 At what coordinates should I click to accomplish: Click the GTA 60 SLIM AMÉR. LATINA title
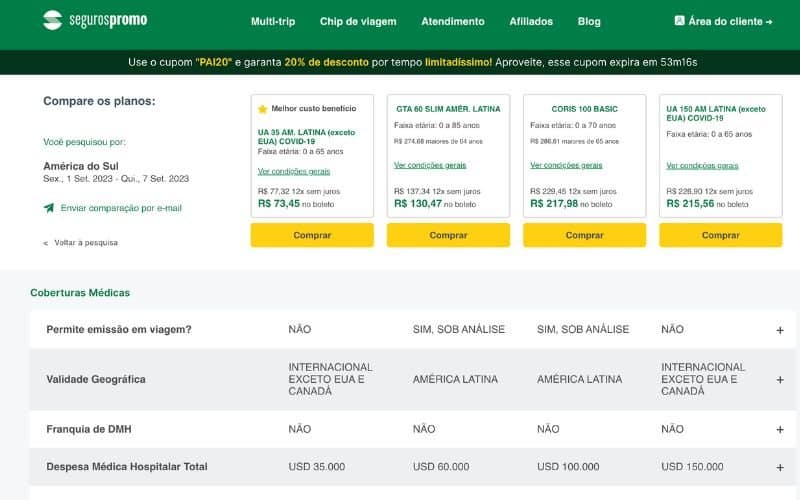point(448,109)
